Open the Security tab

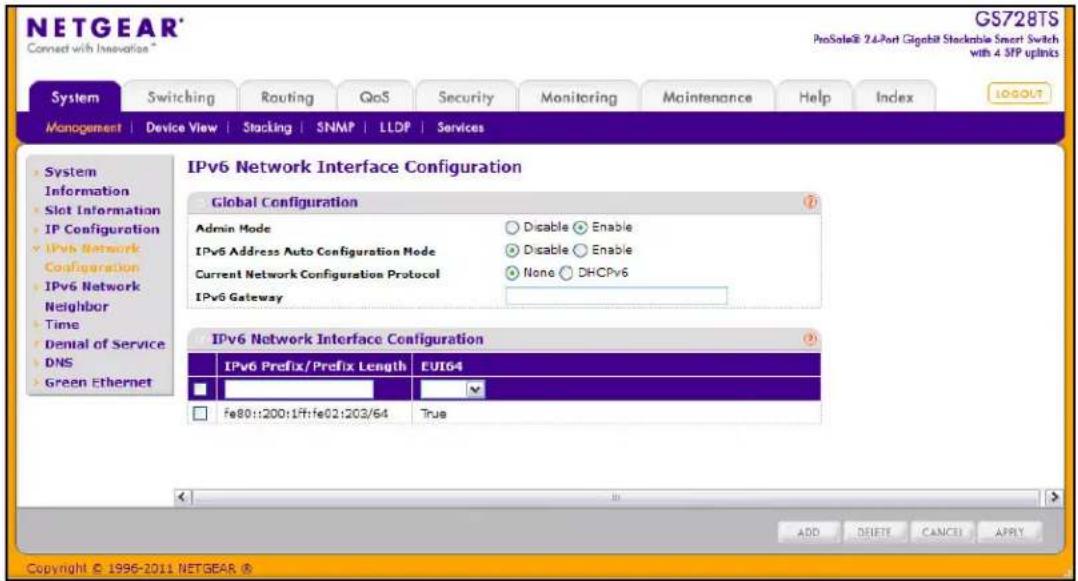point(466,98)
